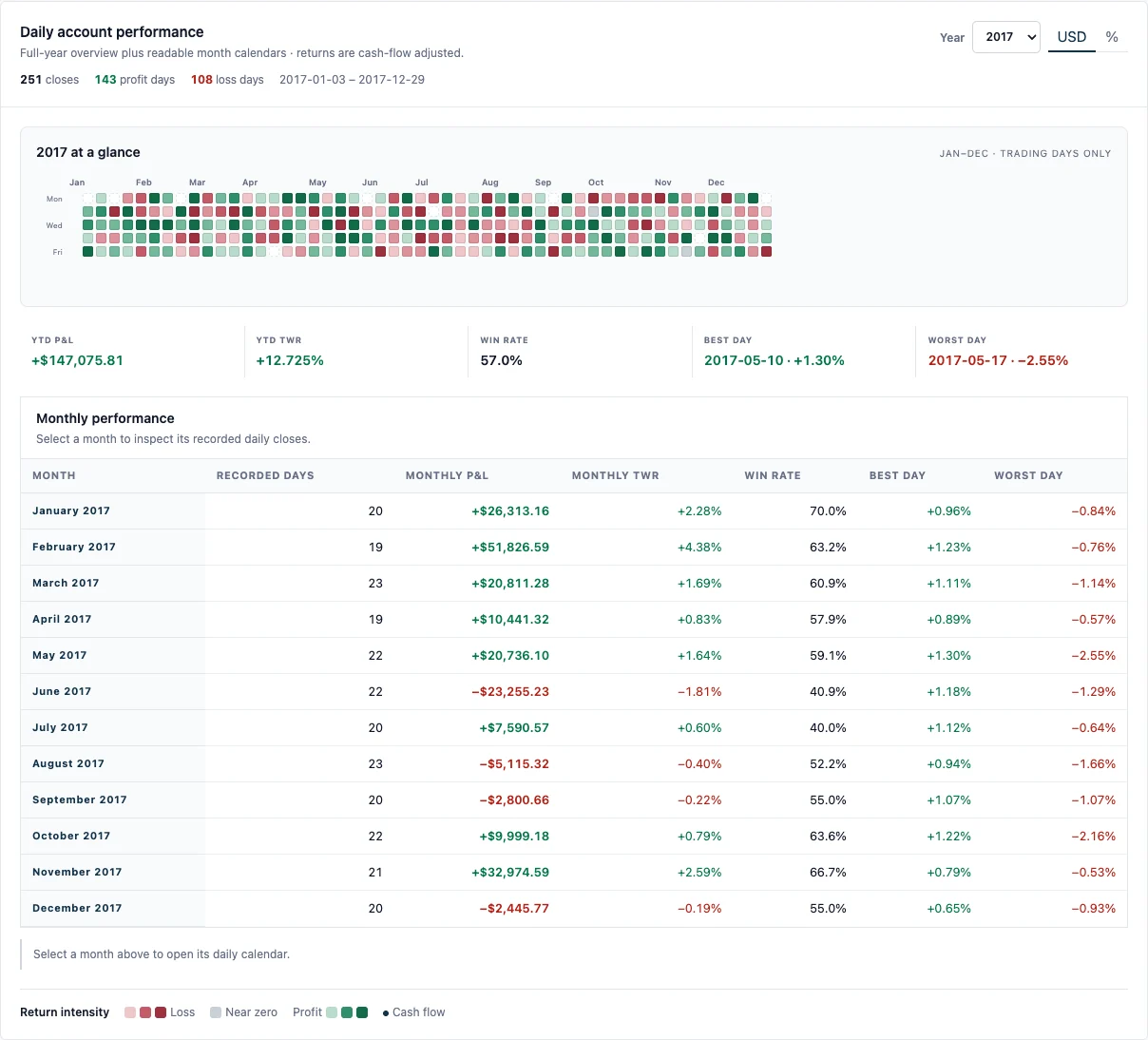The height and width of the screenshot is (1040, 1148).
Task: Click the WORST DAY table column header
Action: (1028, 476)
